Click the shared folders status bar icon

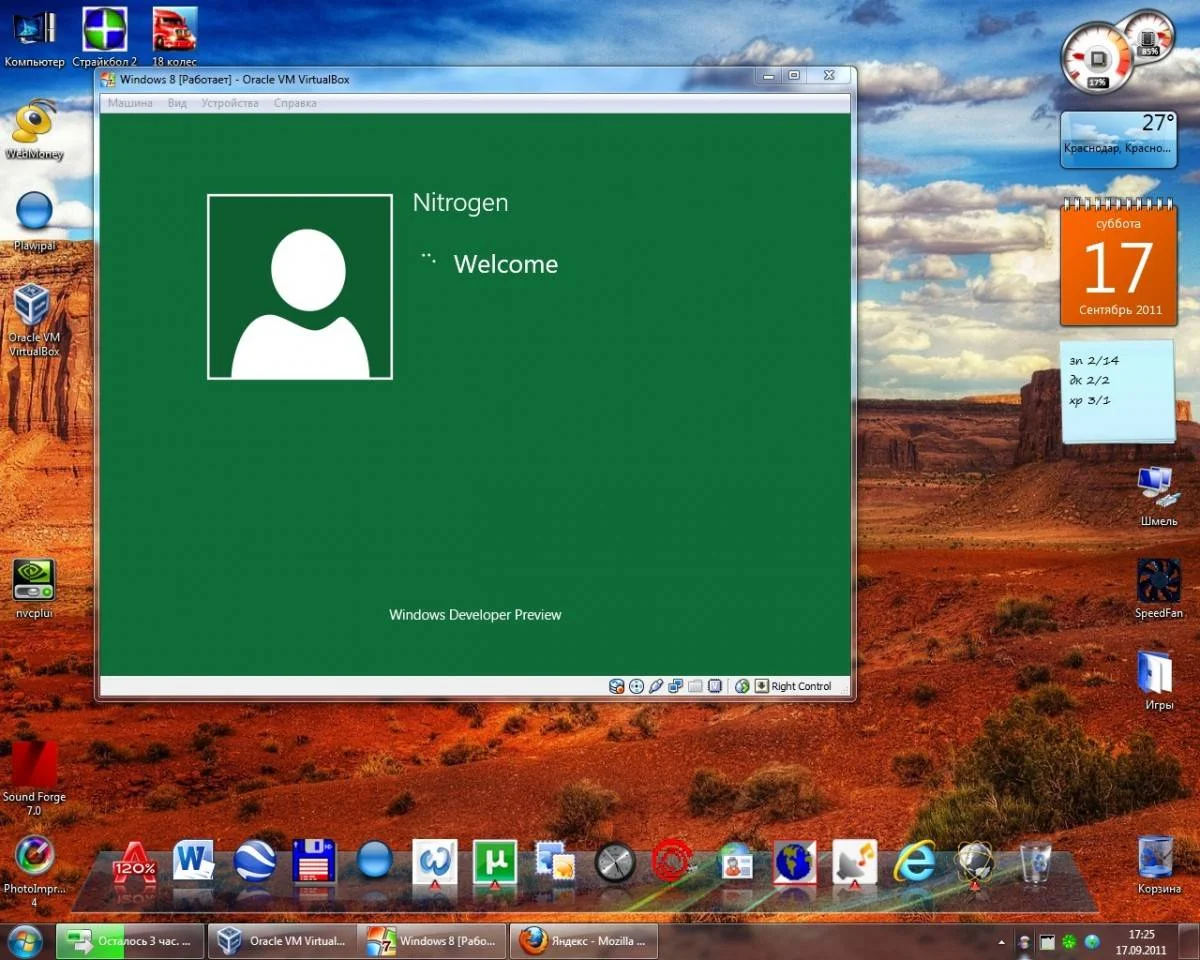click(x=695, y=686)
